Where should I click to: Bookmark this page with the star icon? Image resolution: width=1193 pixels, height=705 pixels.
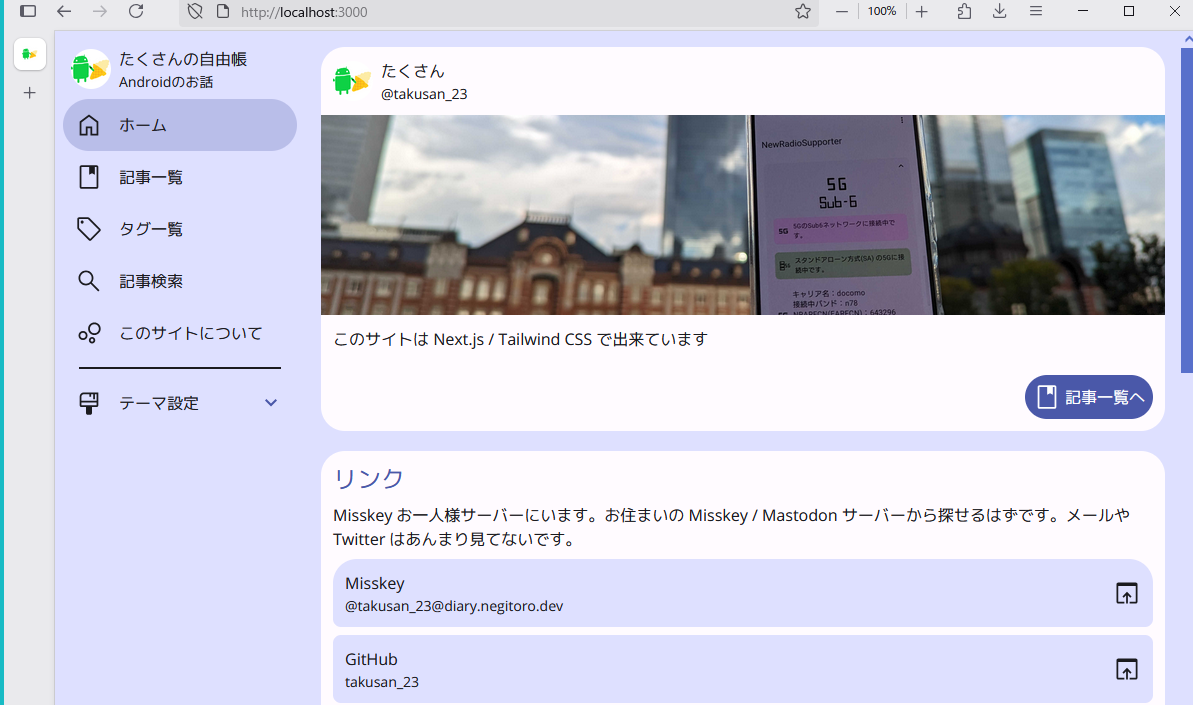802,12
